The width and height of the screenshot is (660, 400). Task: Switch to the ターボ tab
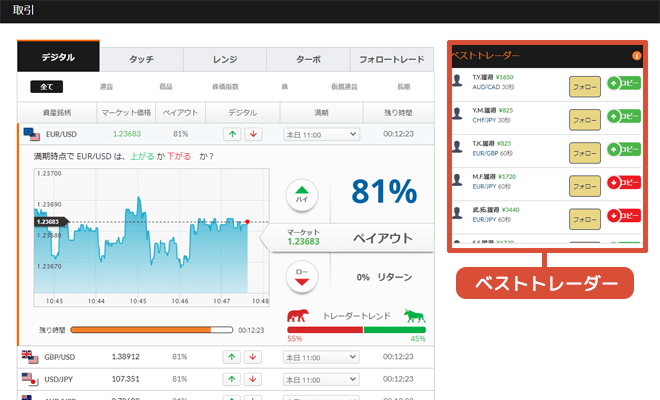click(x=308, y=59)
